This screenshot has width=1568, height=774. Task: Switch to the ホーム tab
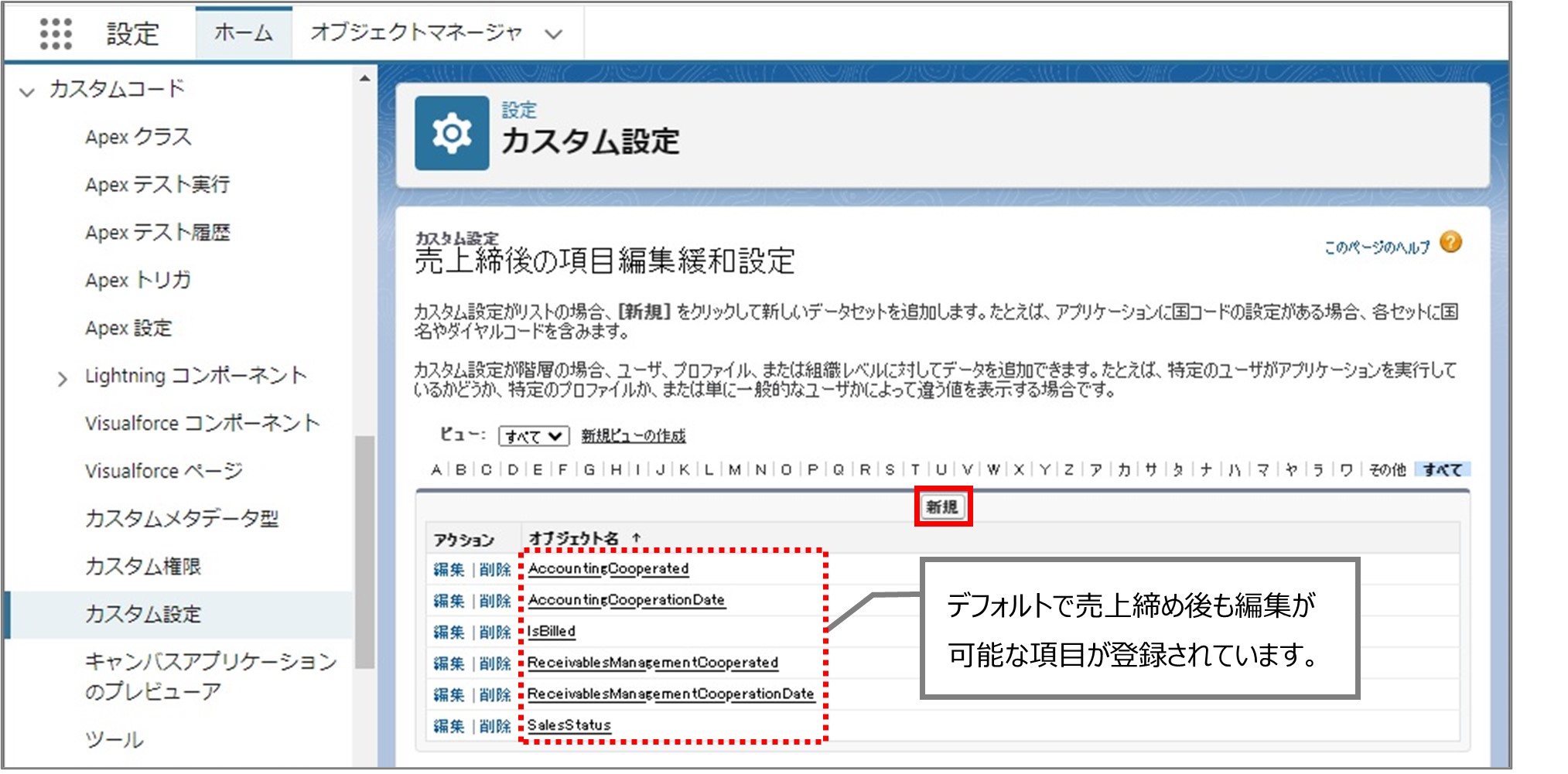point(243,32)
